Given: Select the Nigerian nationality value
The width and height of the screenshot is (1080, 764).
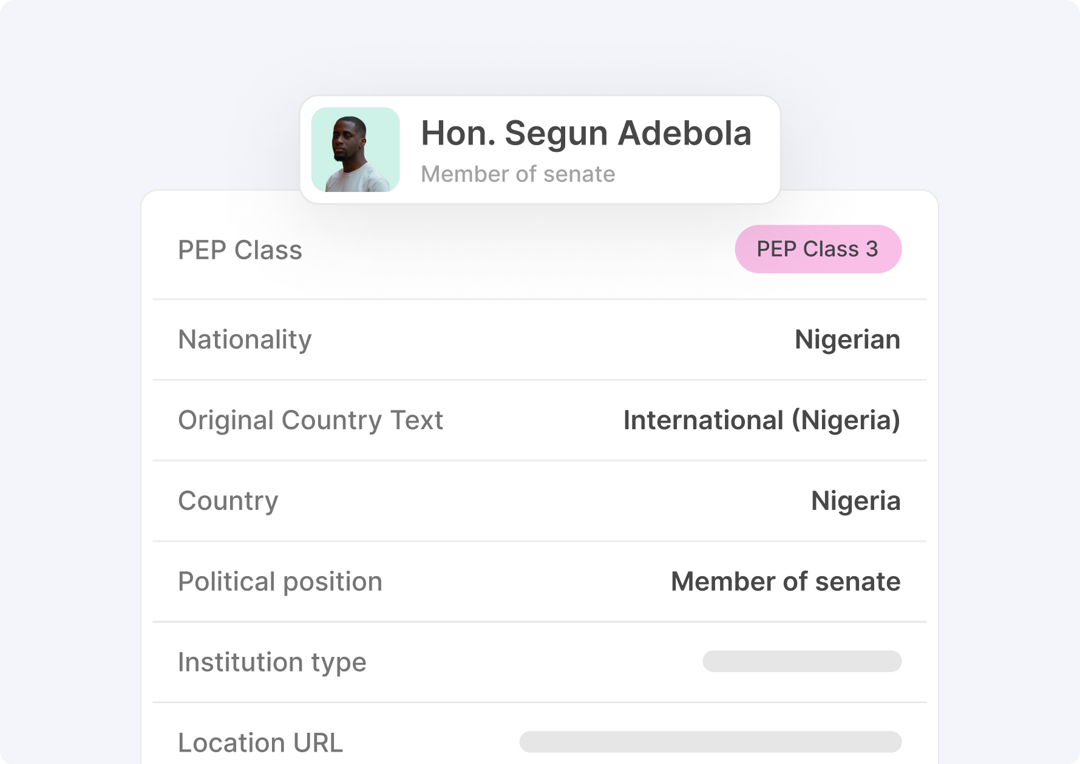Looking at the screenshot, I should click(x=847, y=340).
